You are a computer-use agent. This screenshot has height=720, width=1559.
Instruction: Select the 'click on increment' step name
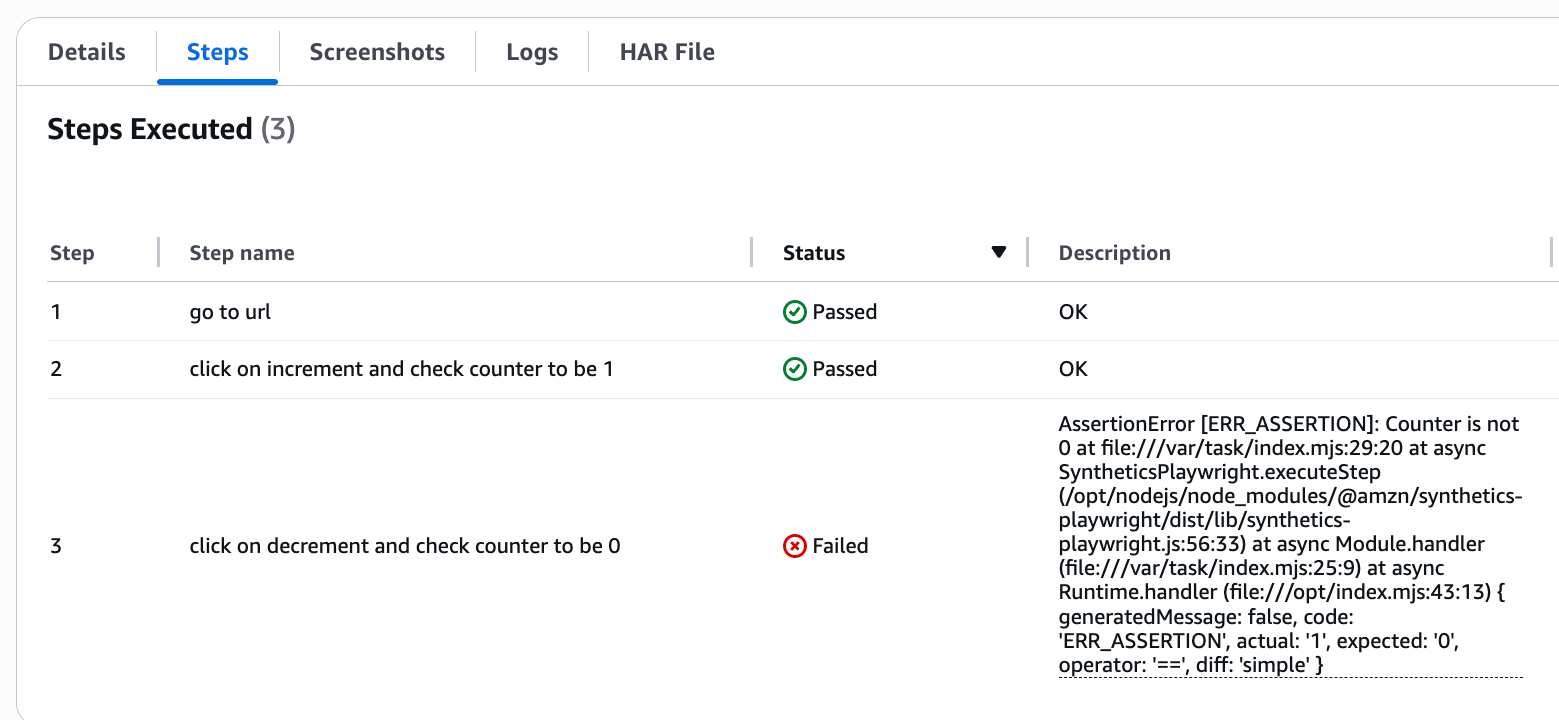[401, 370]
